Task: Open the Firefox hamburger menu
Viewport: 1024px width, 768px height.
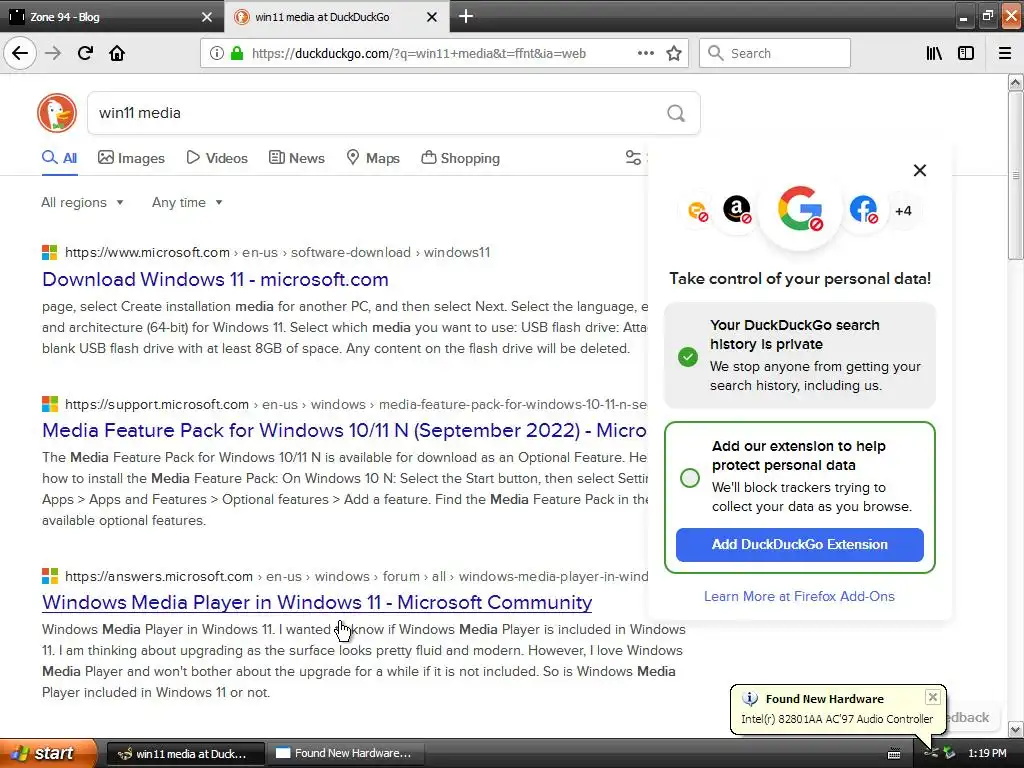Action: 1005,53
